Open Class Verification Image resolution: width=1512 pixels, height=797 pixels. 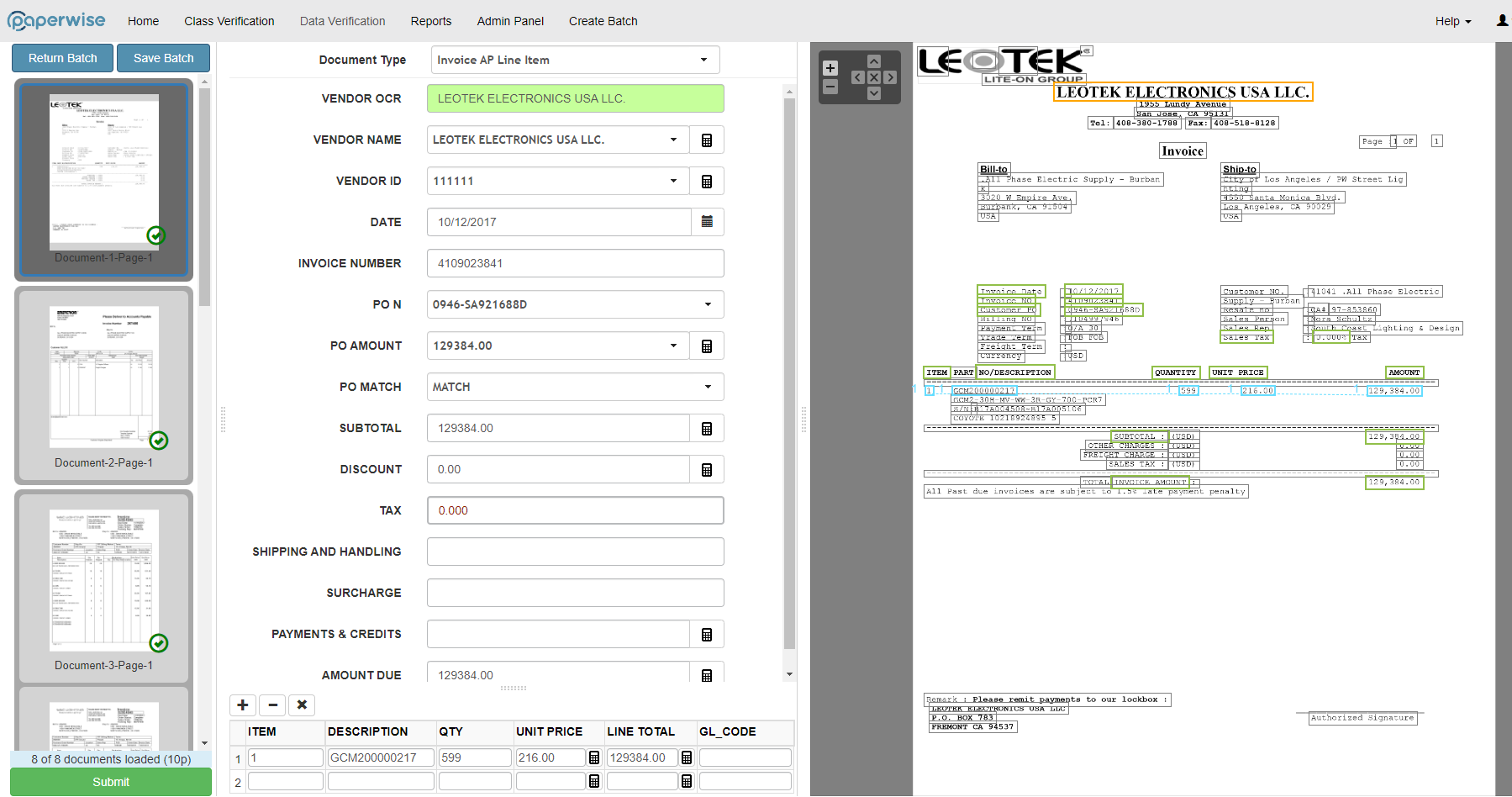click(x=229, y=21)
